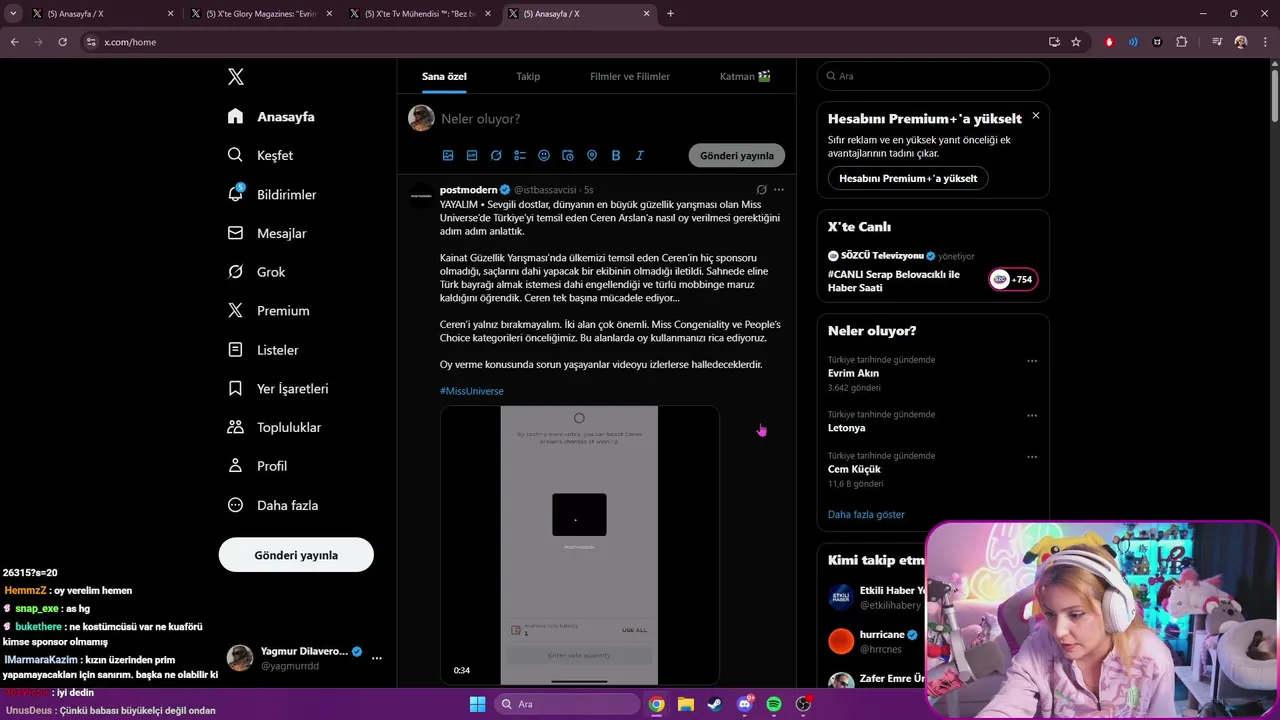Click the white Gönderi yayınla sidebar button
The image size is (1280, 720).
[296, 555]
